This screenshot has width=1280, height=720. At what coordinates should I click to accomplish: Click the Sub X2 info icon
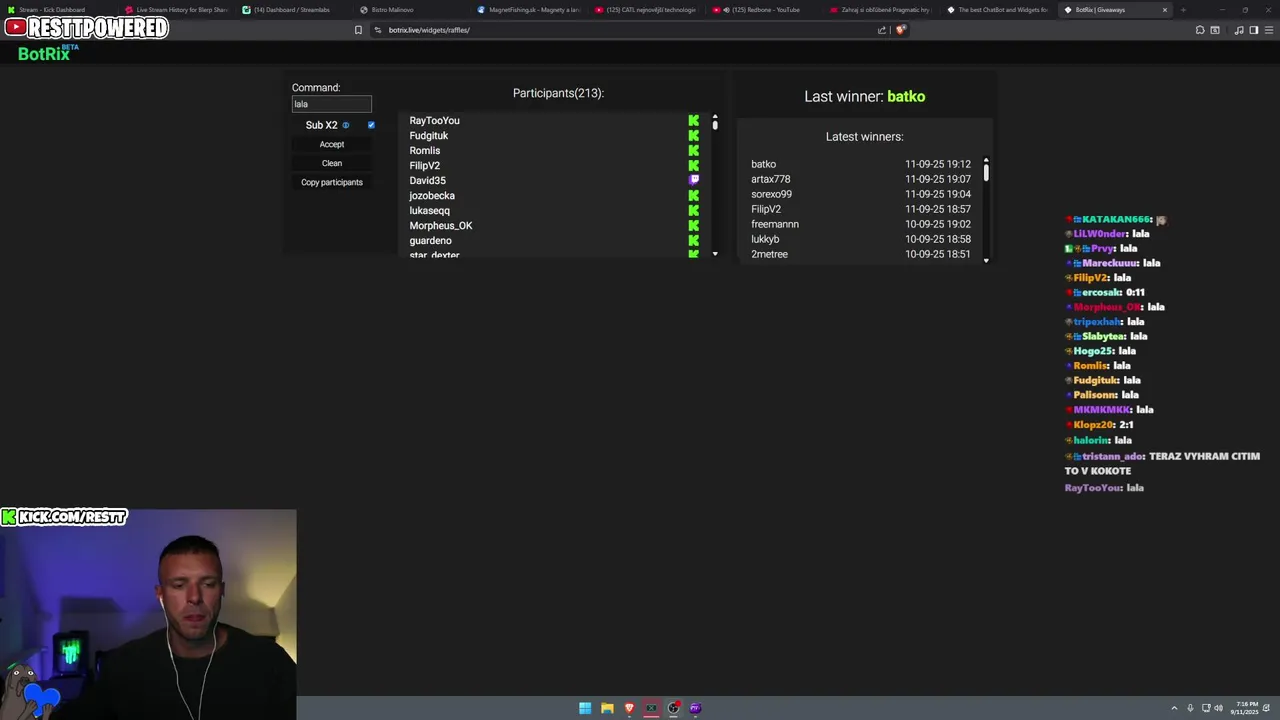click(346, 125)
